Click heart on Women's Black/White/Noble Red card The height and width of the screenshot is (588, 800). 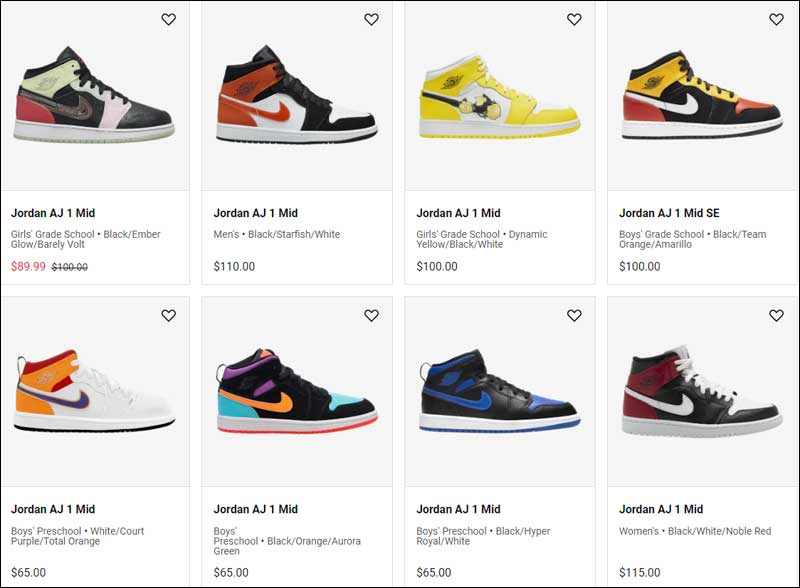[777, 315]
